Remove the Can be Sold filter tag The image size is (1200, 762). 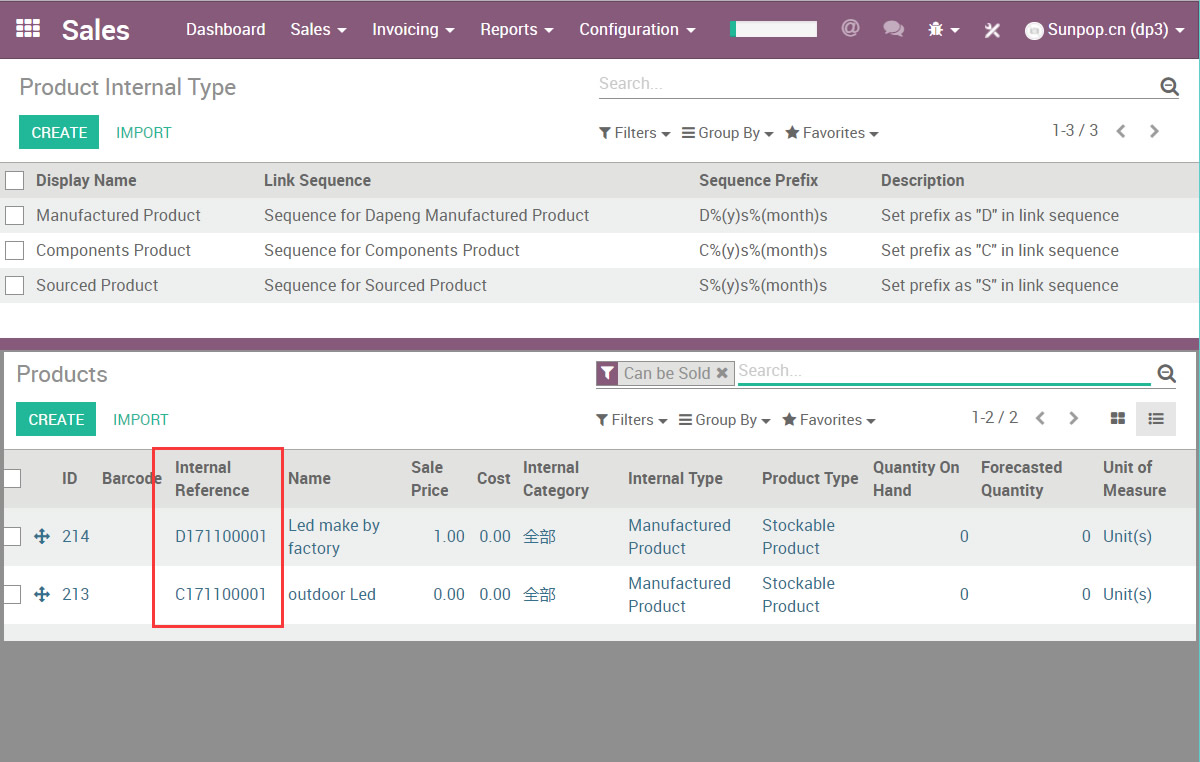pos(722,373)
